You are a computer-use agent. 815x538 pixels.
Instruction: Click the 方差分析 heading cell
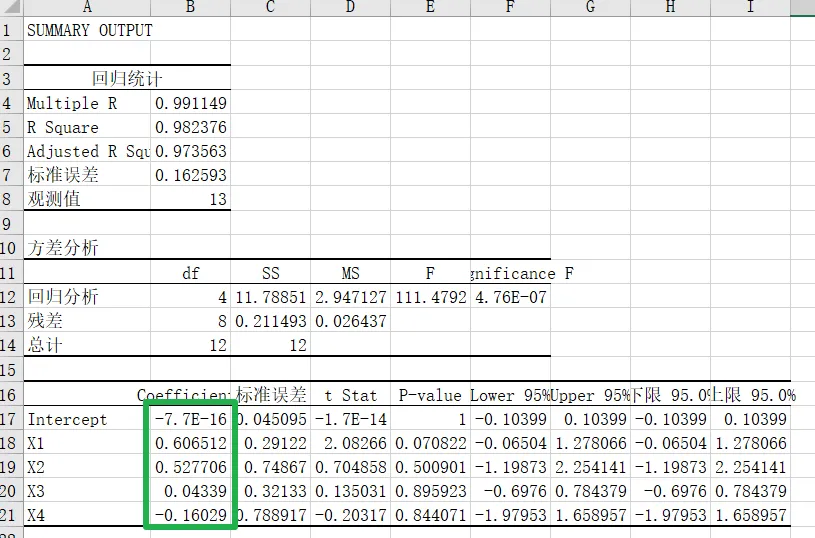click(87, 247)
